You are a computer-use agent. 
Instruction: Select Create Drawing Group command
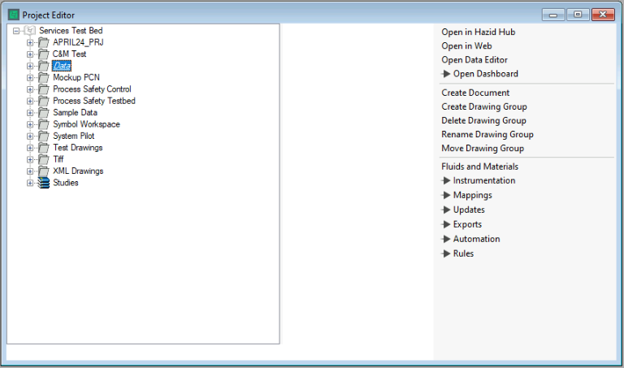click(x=484, y=107)
